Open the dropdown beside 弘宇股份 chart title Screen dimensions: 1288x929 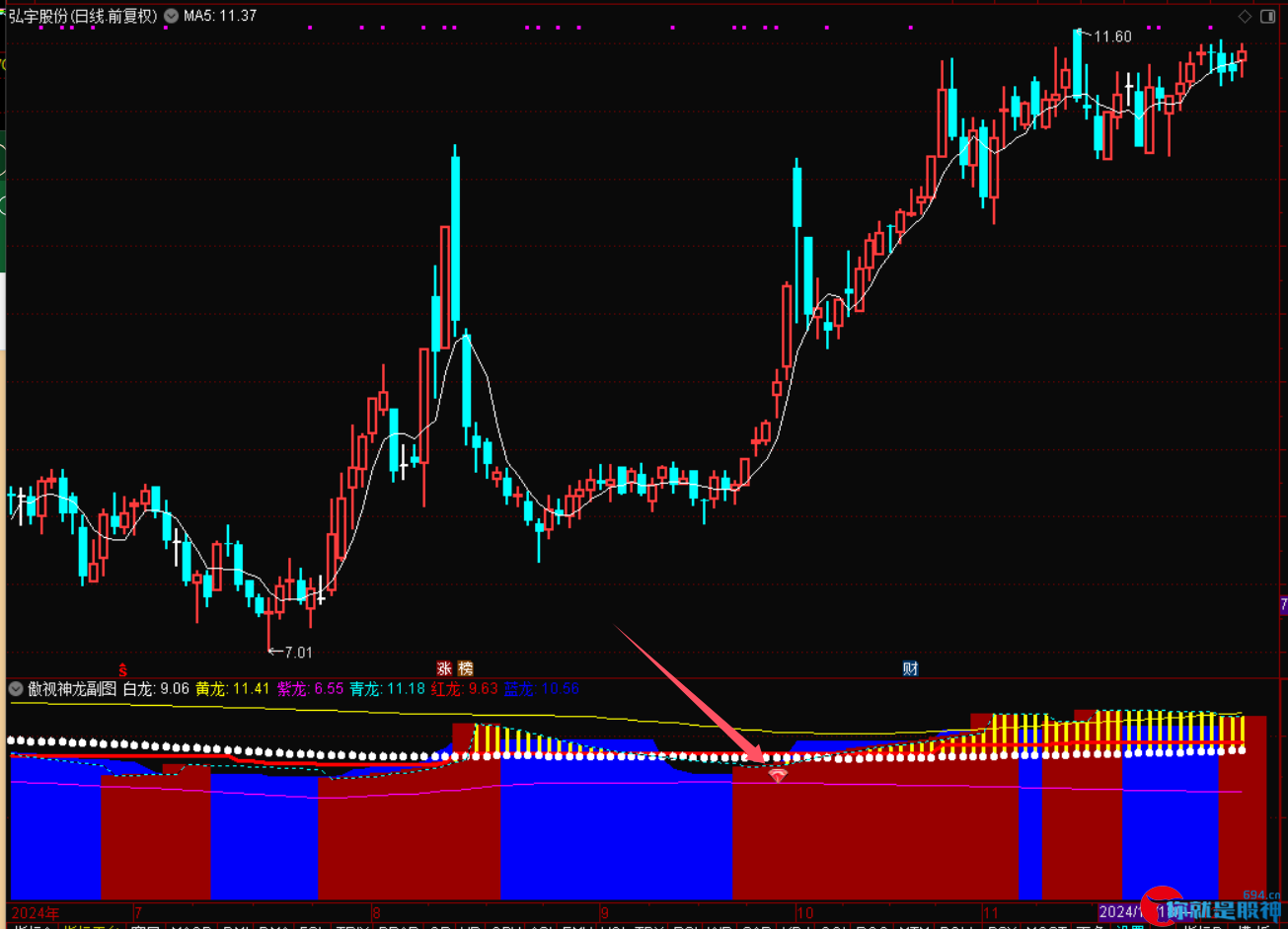[172, 16]
